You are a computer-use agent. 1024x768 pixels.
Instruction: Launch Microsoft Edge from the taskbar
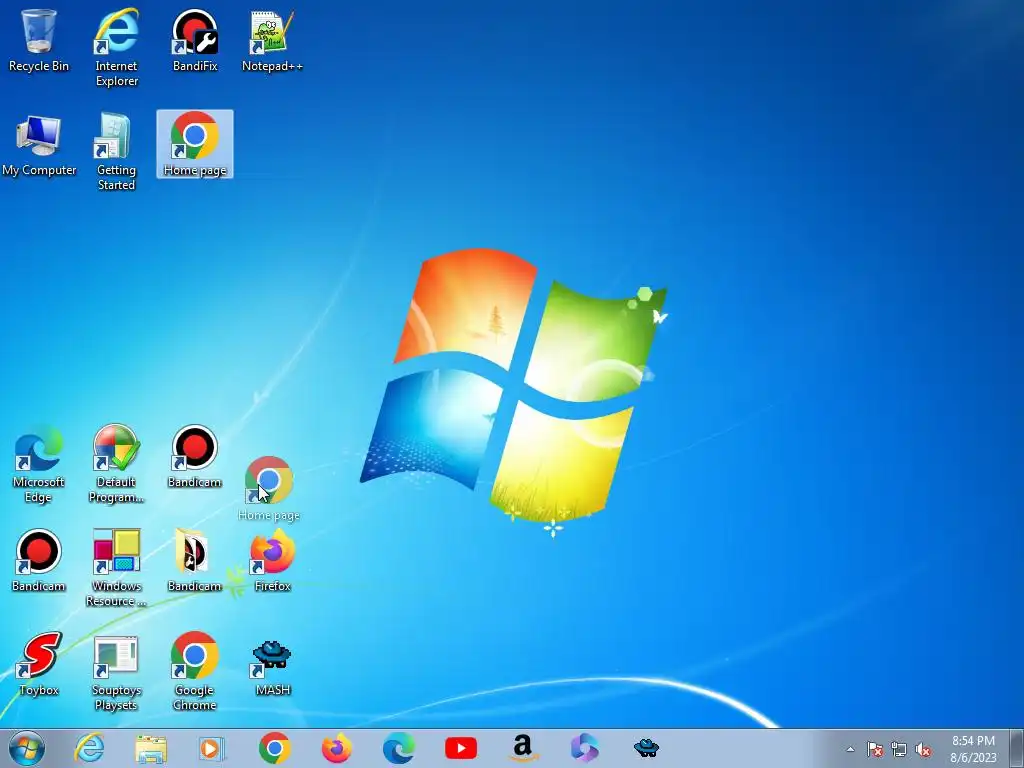point(398,748)
